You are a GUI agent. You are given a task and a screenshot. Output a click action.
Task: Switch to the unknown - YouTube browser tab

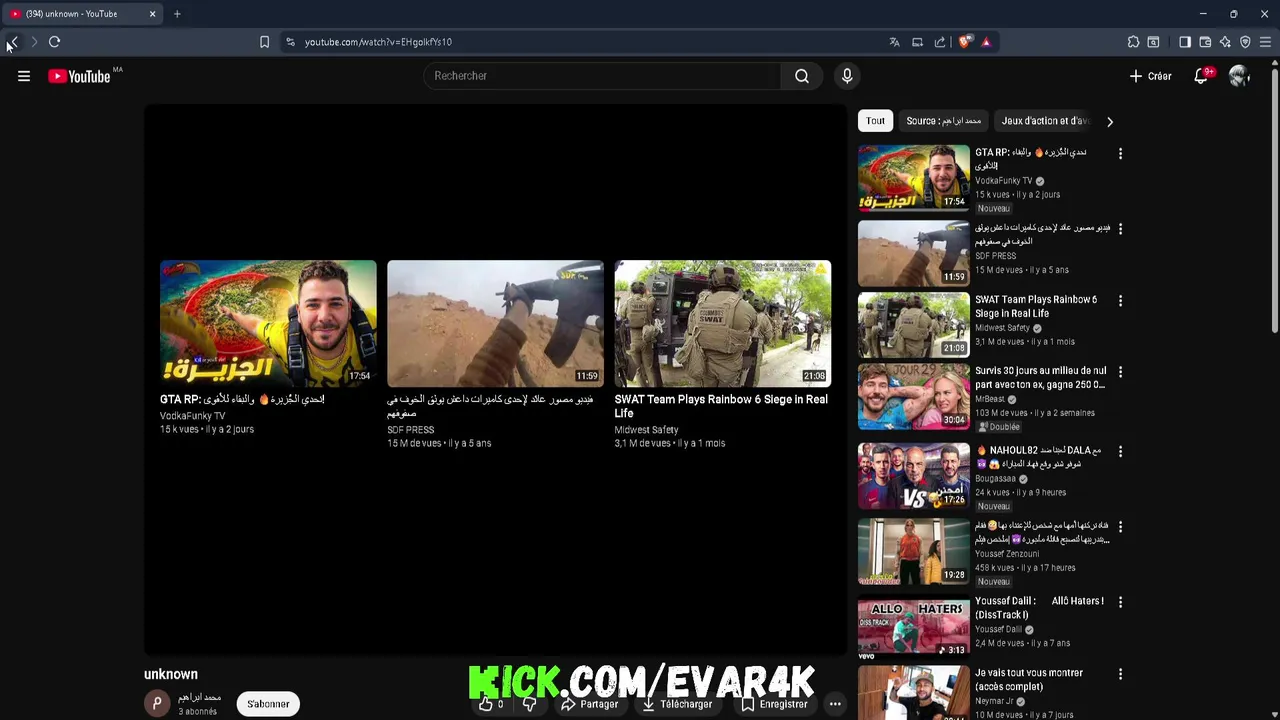(x=80, y=14)
